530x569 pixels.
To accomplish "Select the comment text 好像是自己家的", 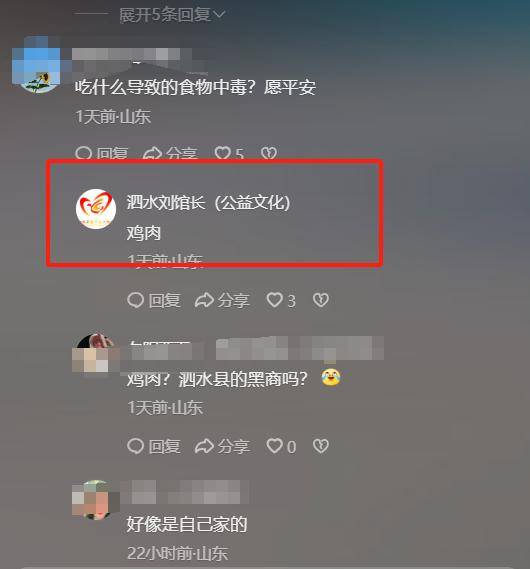I will point(187,524).
